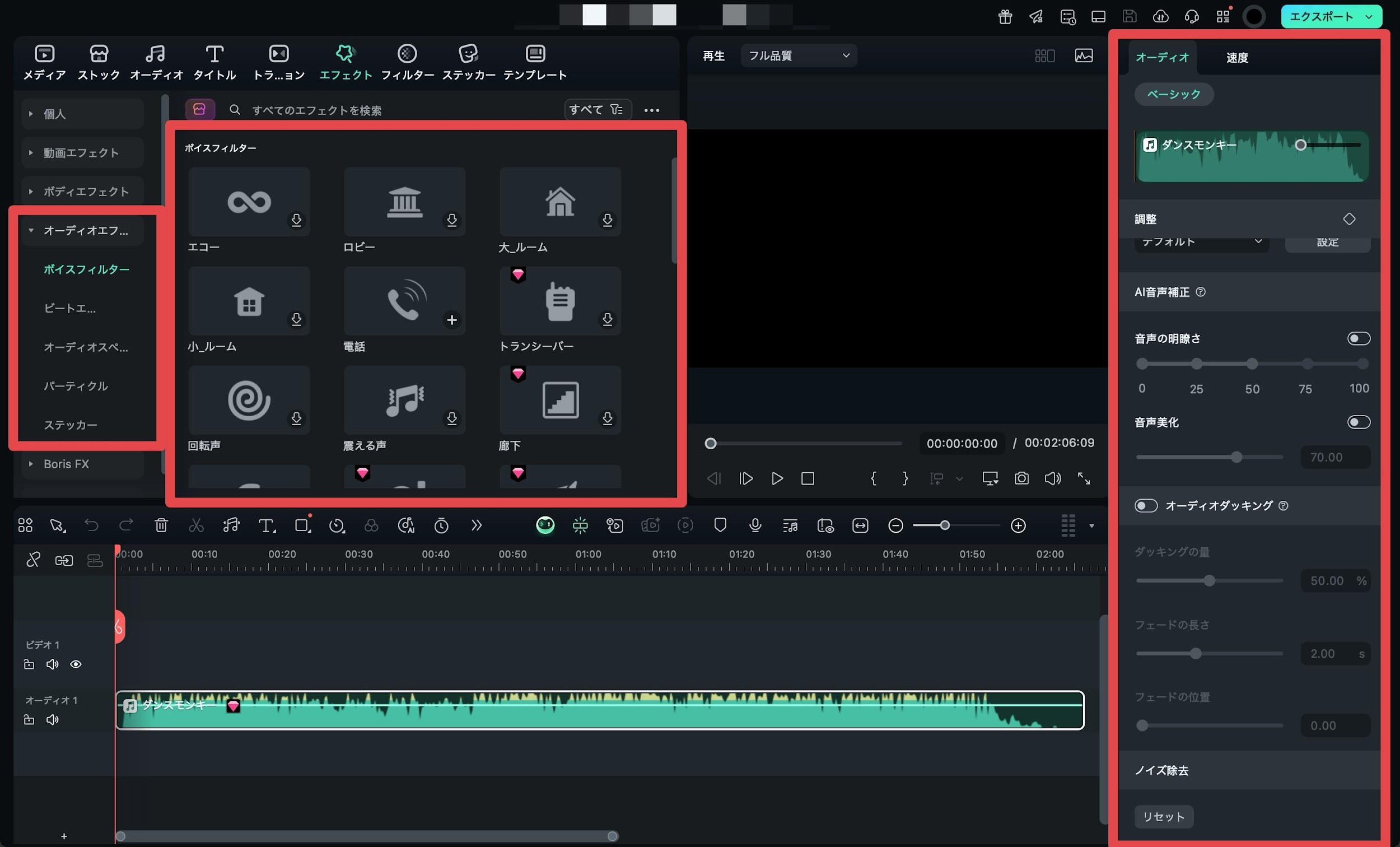
Task: Expand the ボディエフェクト category
Action: [82, 192]
